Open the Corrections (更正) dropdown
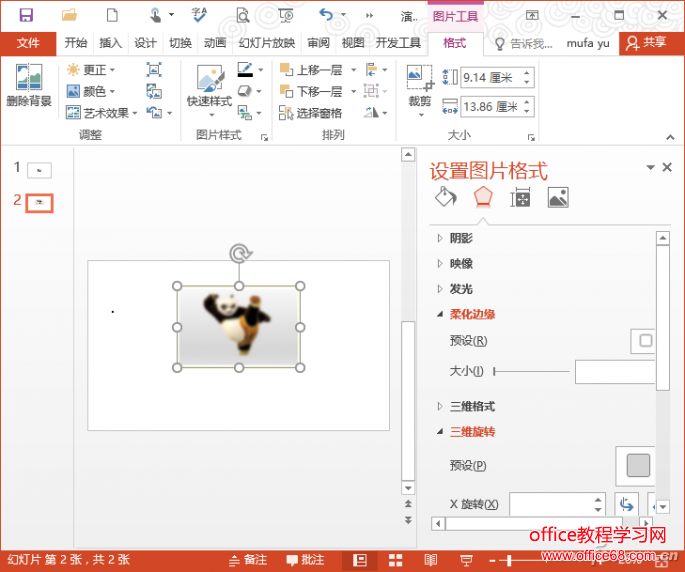The width and height of the screenshot is (685, 572). tap(90, 70)
